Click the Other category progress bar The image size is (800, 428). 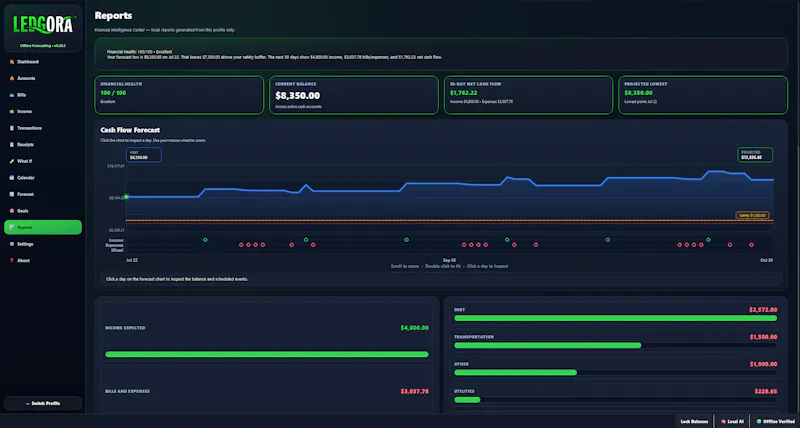point(615,372)
